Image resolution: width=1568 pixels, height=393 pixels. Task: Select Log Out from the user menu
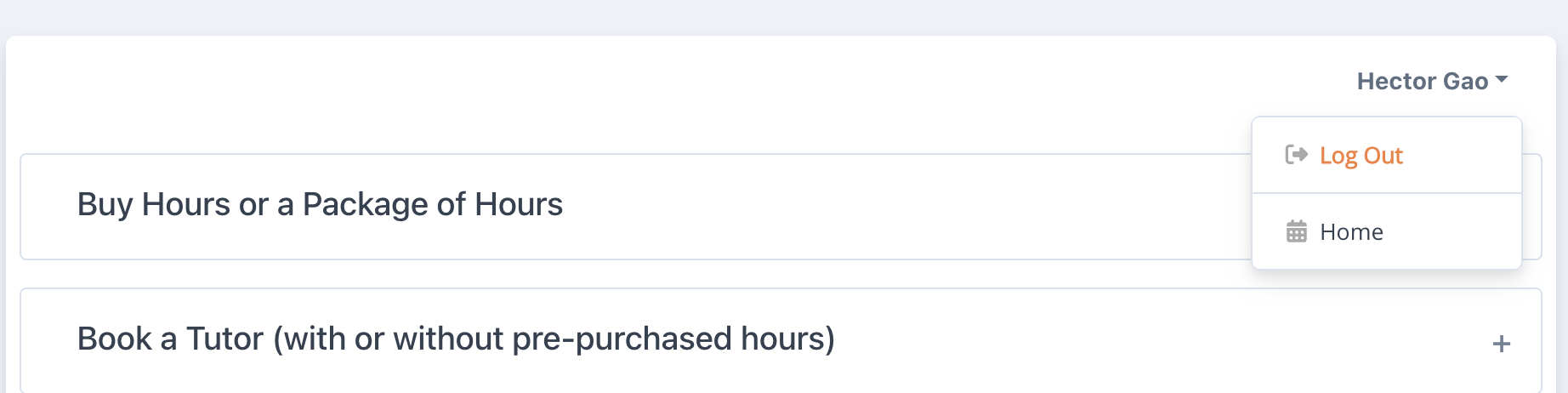[1361, 156]
